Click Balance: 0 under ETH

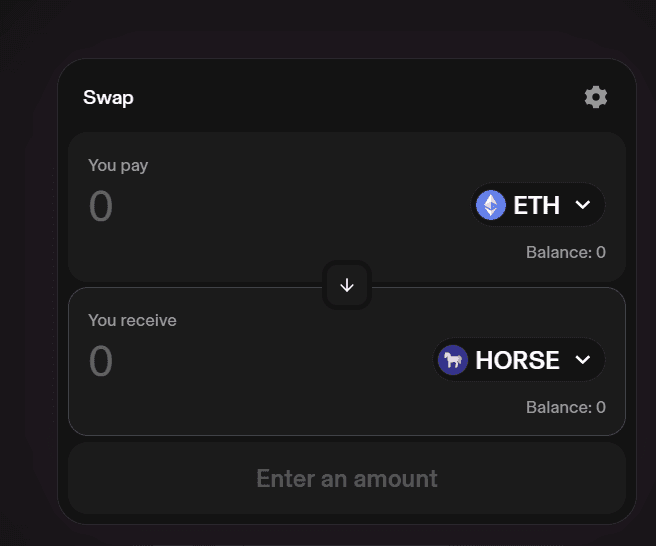566,252
